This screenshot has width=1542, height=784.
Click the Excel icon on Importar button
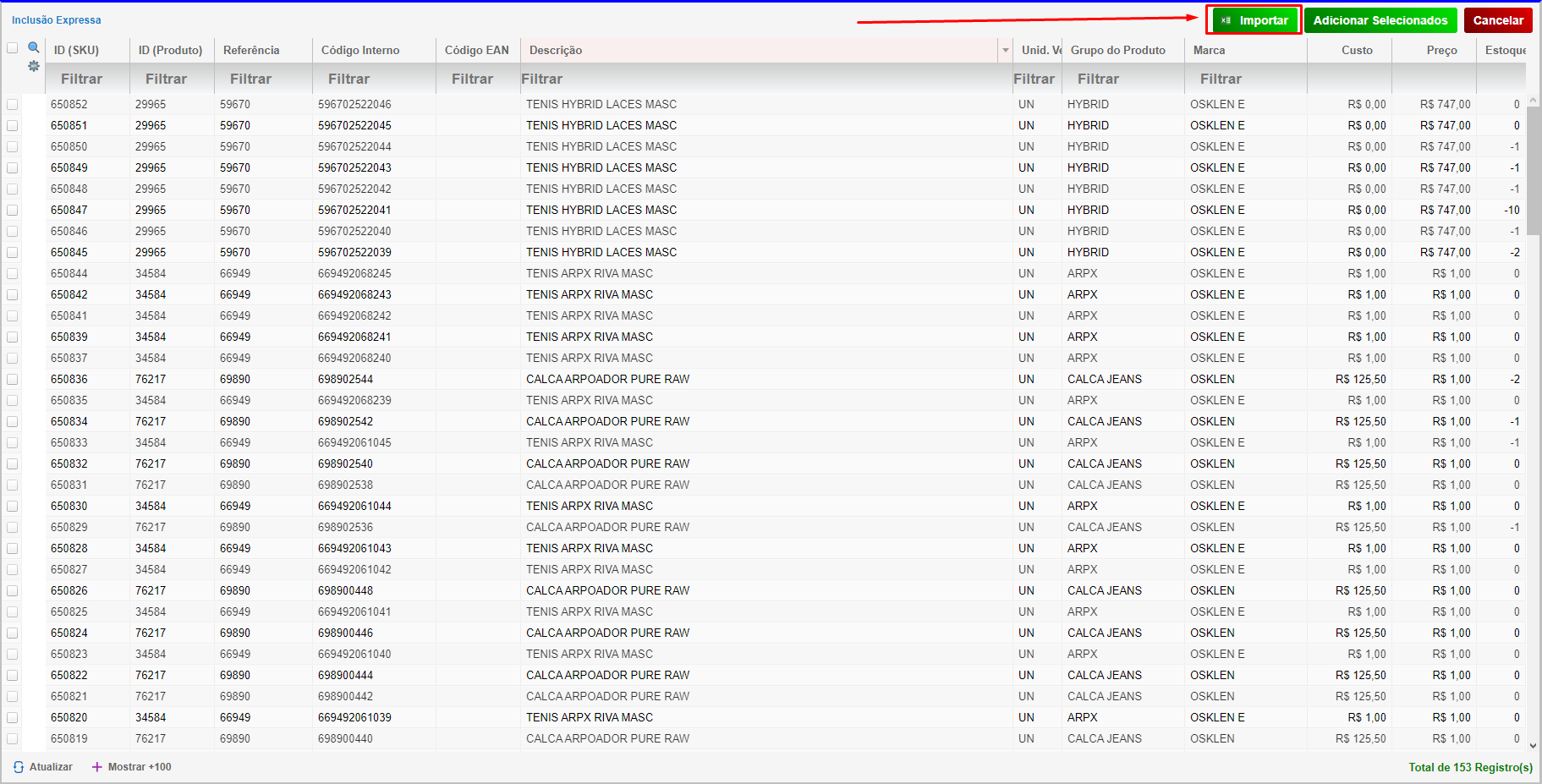tap(1226, 20)
